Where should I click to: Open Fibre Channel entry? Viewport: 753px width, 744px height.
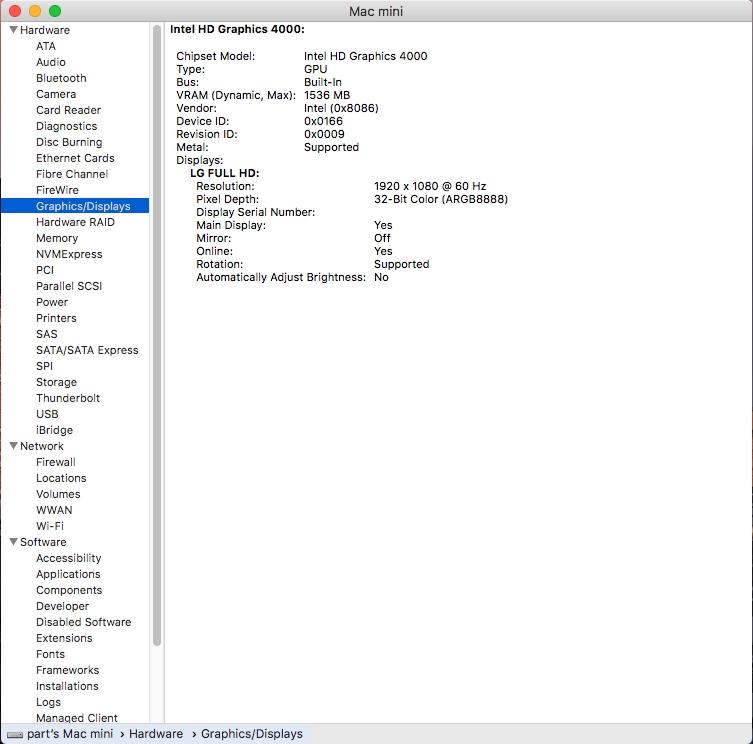click(72, 174)
